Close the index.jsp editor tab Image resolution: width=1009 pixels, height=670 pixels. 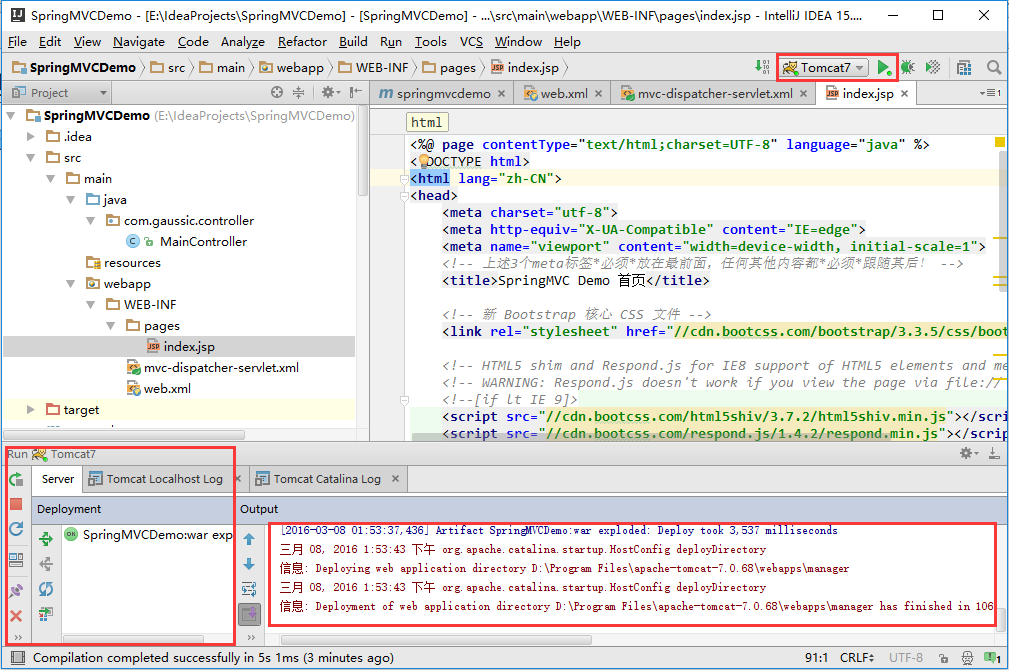(x=905, y=93)
